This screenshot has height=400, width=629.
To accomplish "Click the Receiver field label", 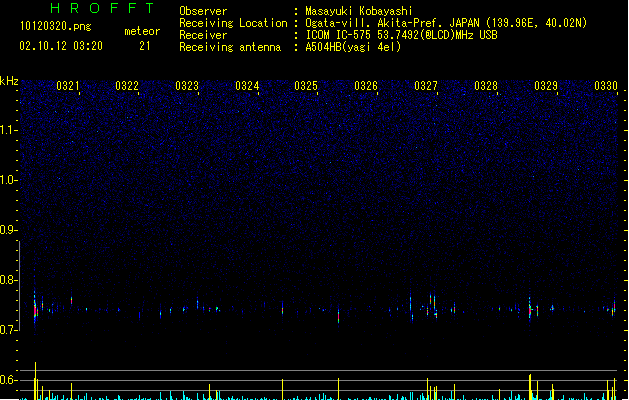I will click(203, 35).
